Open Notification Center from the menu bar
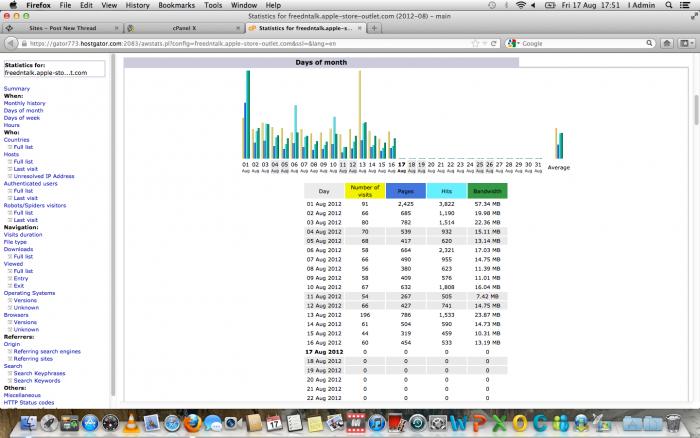This screenshot has height=438, width=700. coord(684,5)
